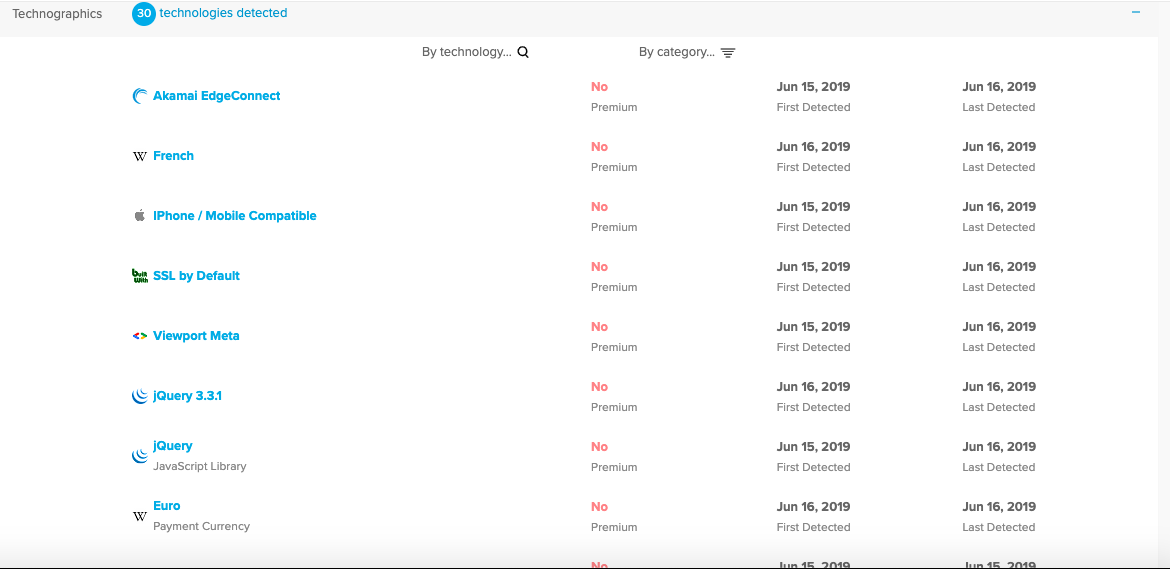Click the jQuery logo beside jQuery 3.3.1

(x=140, y=396)
